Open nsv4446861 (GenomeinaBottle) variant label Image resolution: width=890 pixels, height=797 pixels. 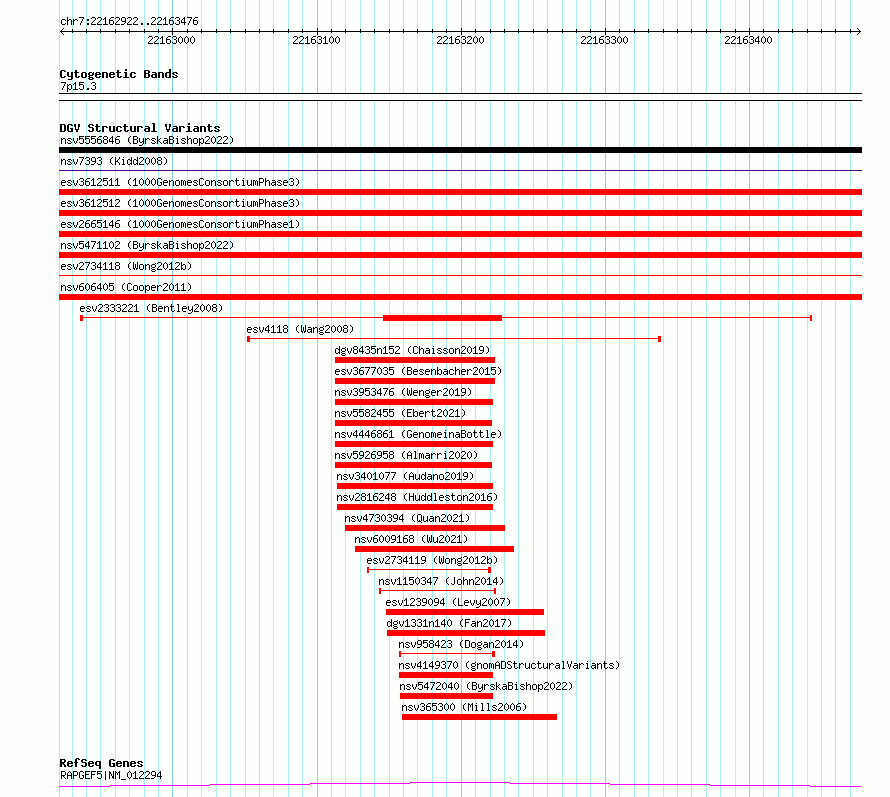[418, 434]
